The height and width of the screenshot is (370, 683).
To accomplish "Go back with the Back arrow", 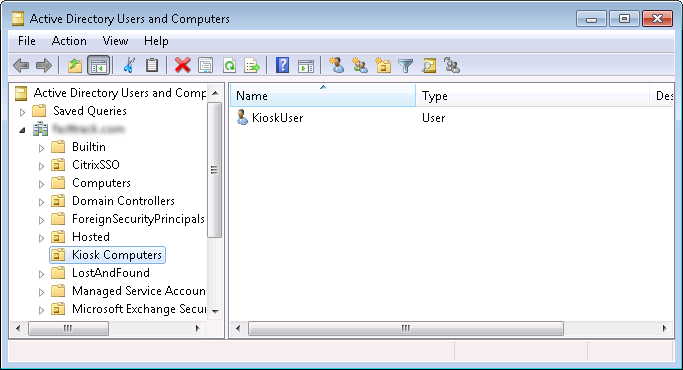I will pyautogui.click(x=21, y=66).
